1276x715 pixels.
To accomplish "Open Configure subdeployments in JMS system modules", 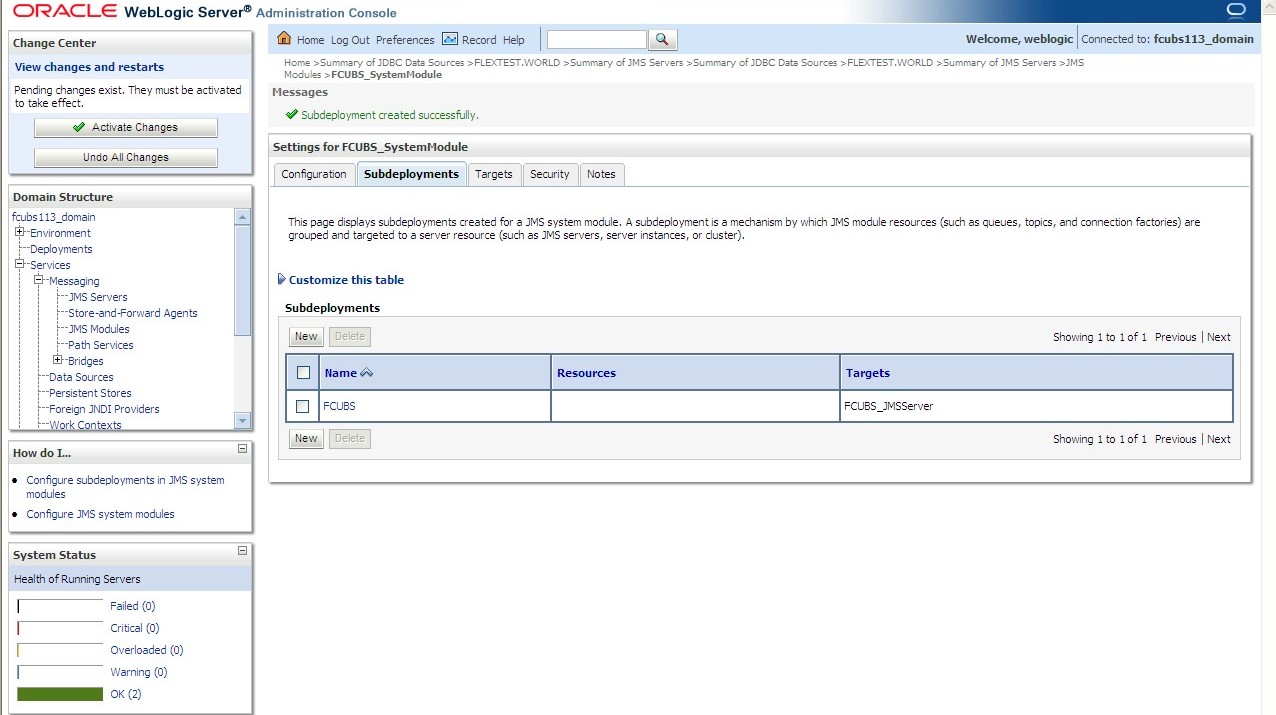I will (x=125, y=487).
